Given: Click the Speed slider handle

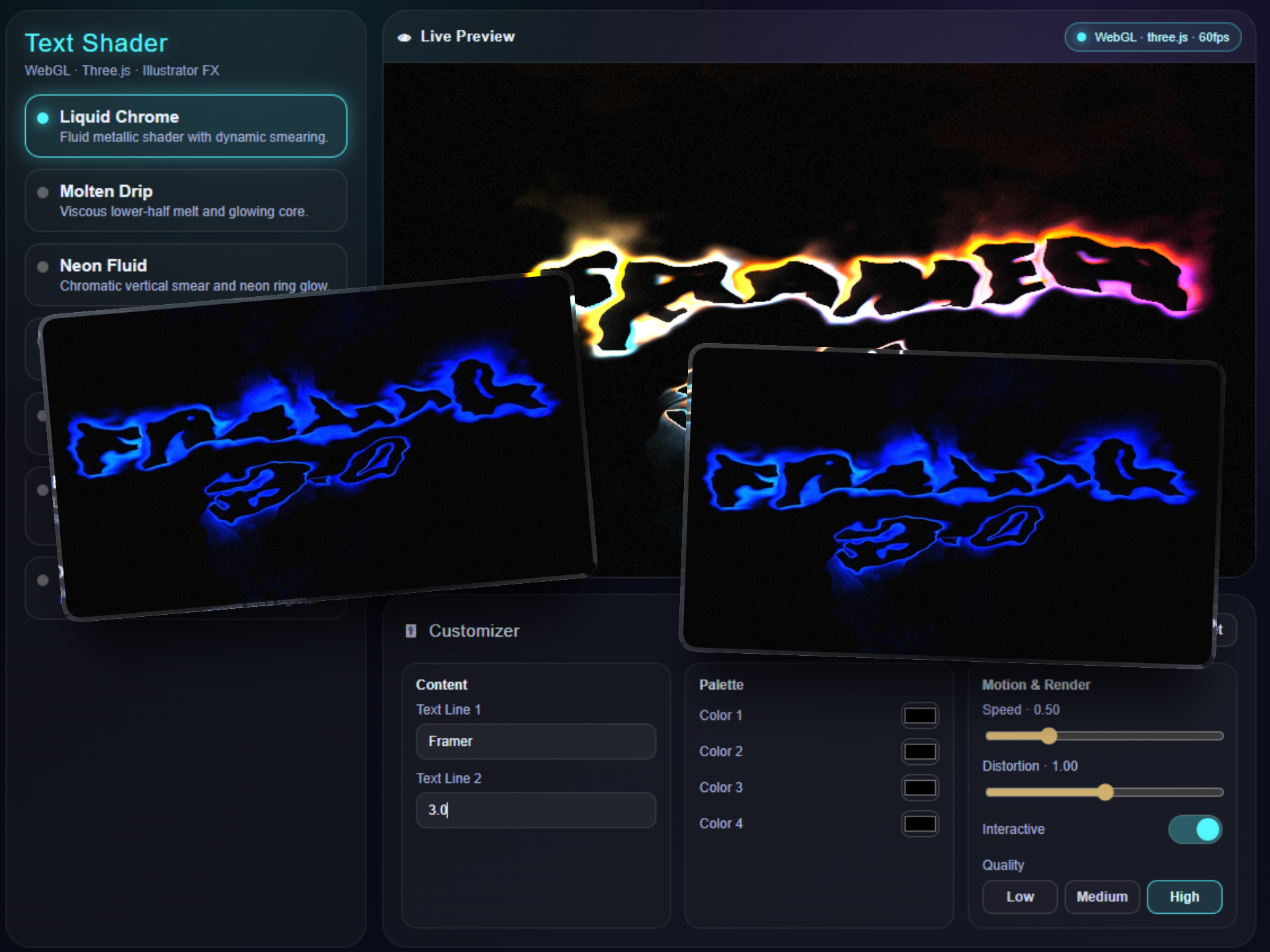Looking at the screenshot, I should click(1048, 736).
